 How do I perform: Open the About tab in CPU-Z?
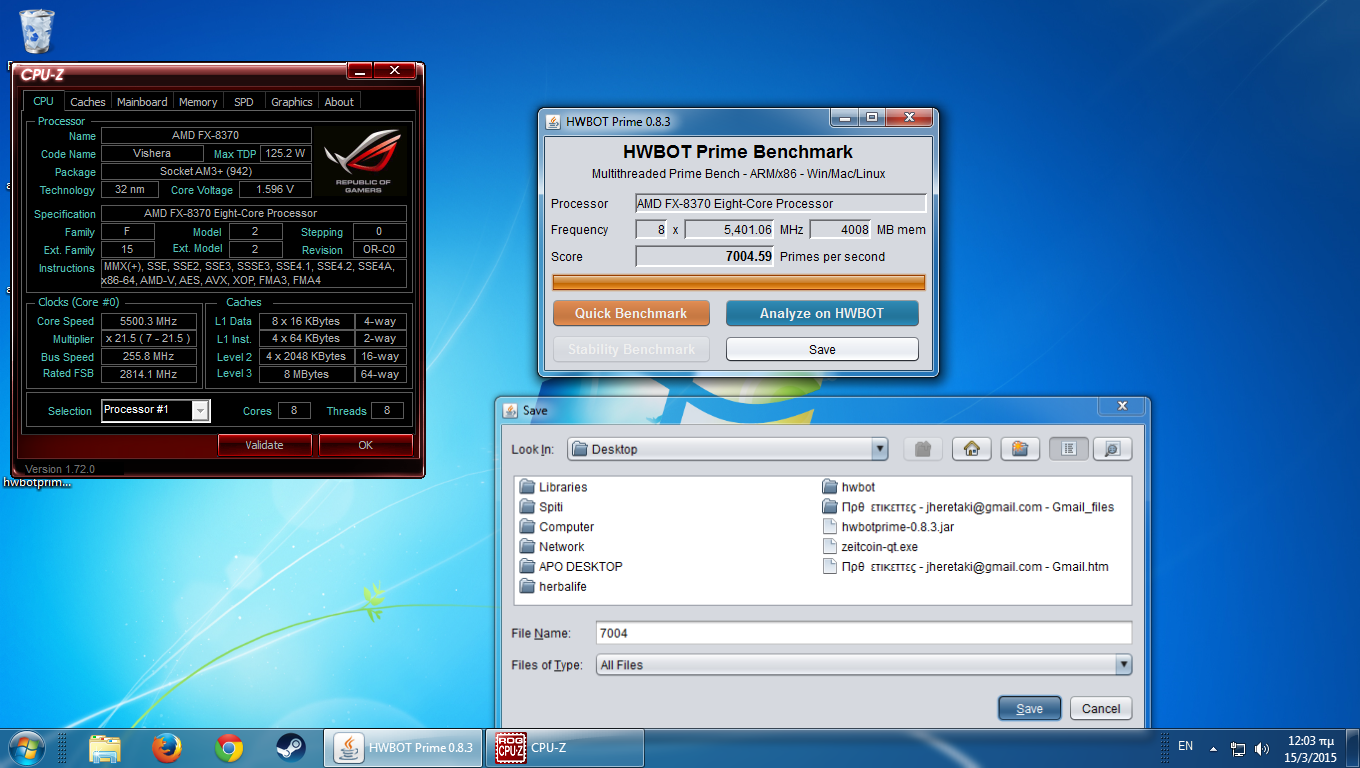click(339, 102)
